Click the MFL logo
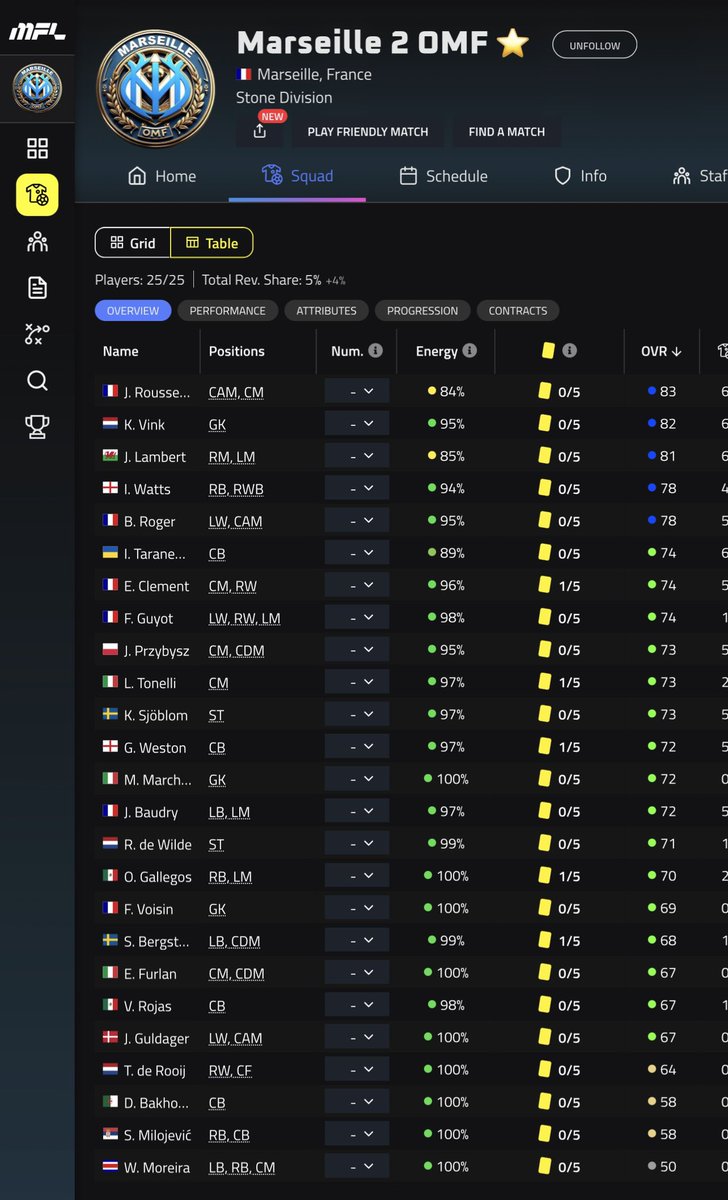 [x=37, y=32]
